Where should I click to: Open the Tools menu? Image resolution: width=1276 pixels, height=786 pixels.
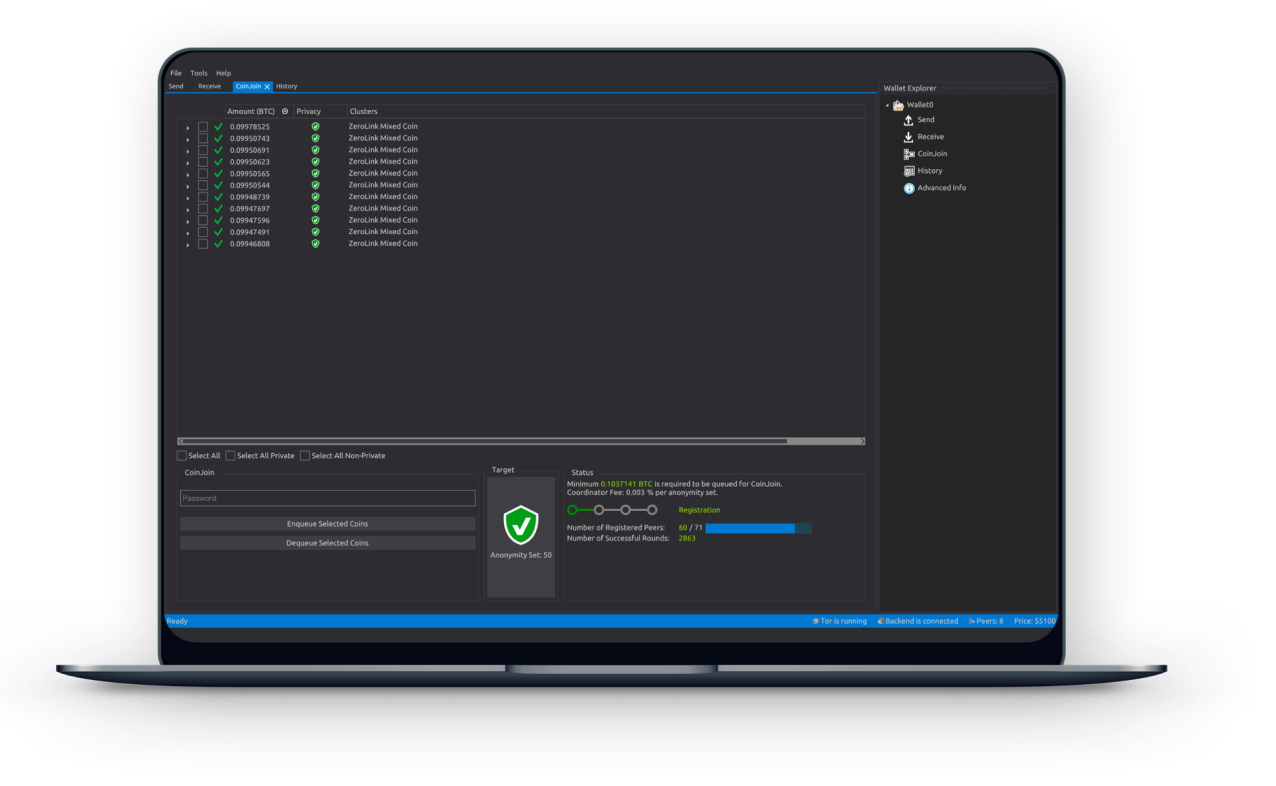tap(199, 73)
